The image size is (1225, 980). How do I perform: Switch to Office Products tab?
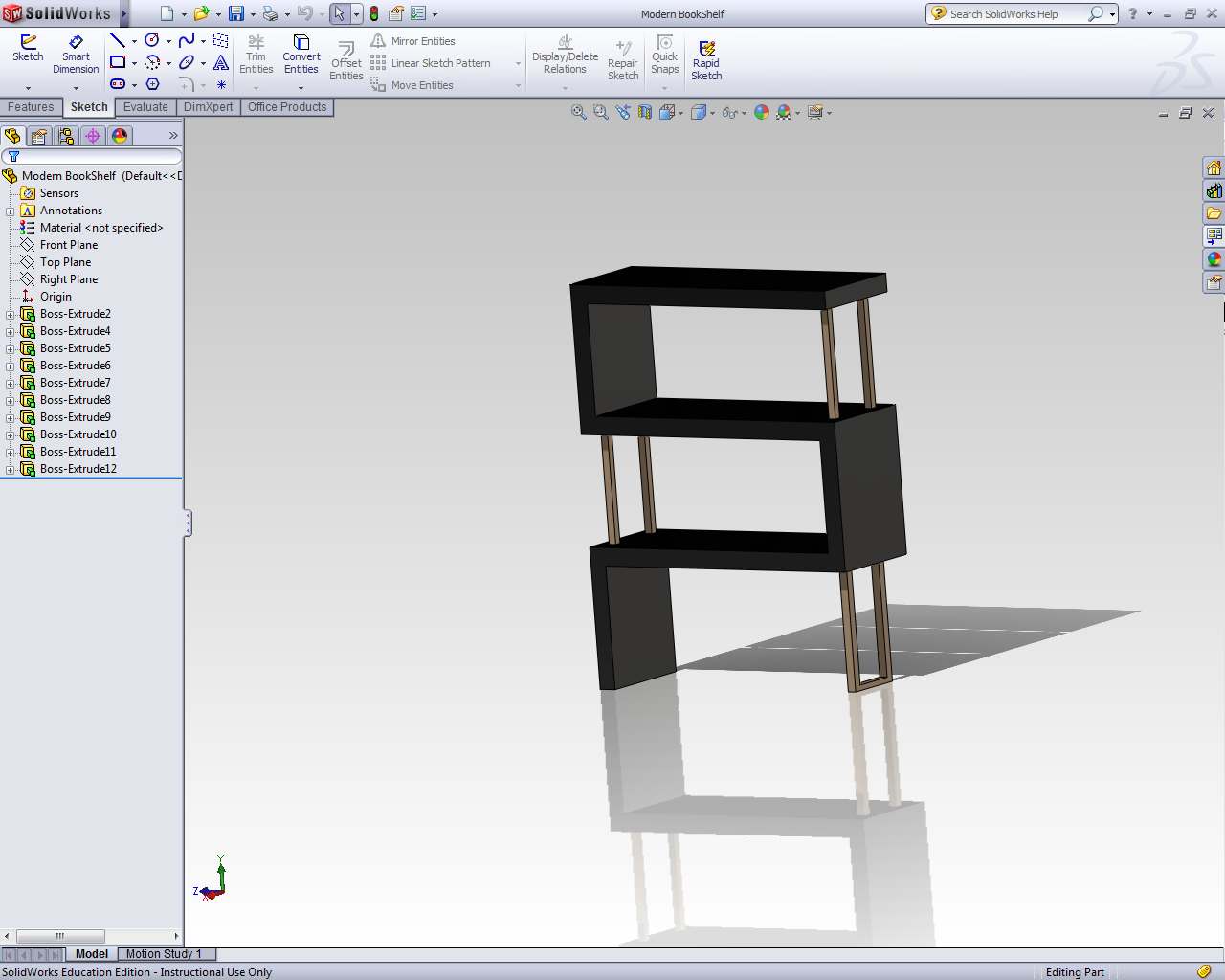tap(287, 107)
